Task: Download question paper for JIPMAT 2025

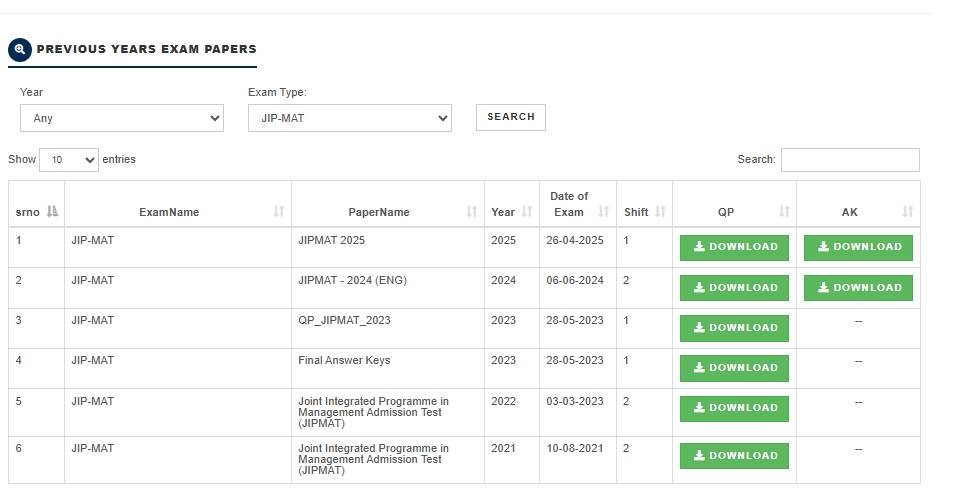Action: point(734,248)
